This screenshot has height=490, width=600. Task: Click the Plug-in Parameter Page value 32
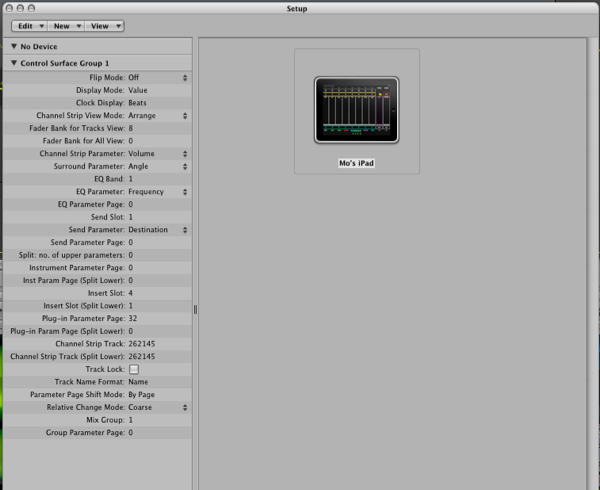click(133, 319)
